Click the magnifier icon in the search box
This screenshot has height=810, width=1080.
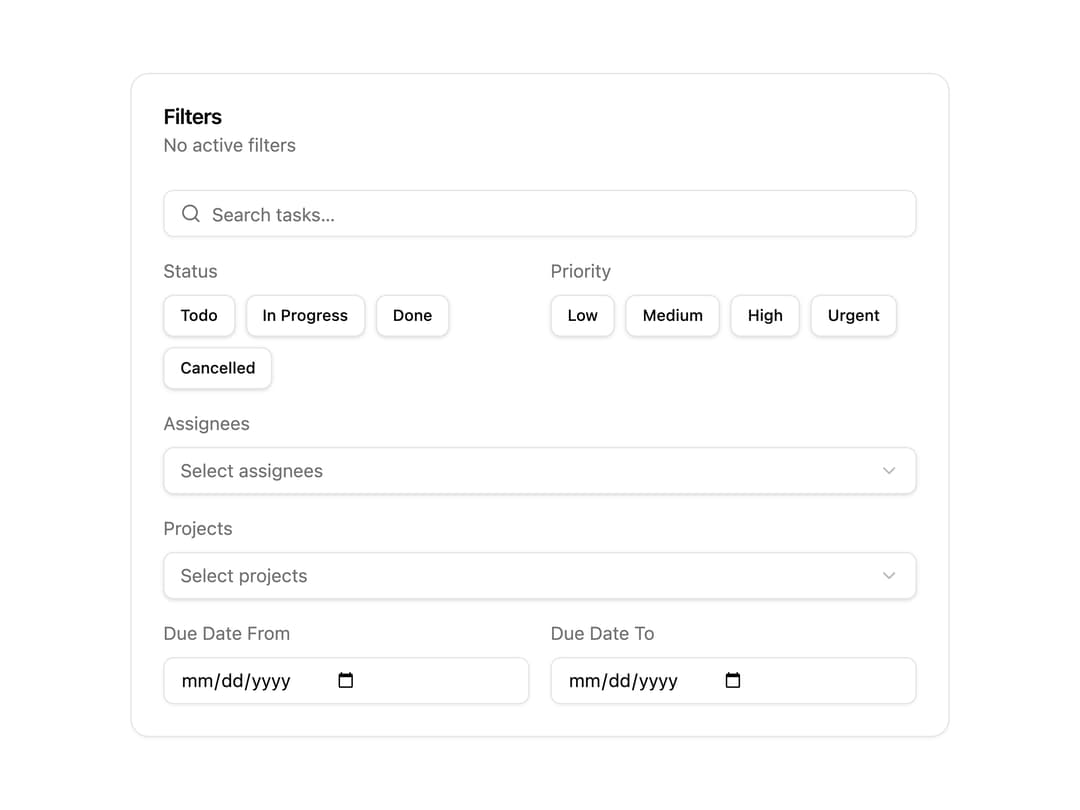click(191, 214)
